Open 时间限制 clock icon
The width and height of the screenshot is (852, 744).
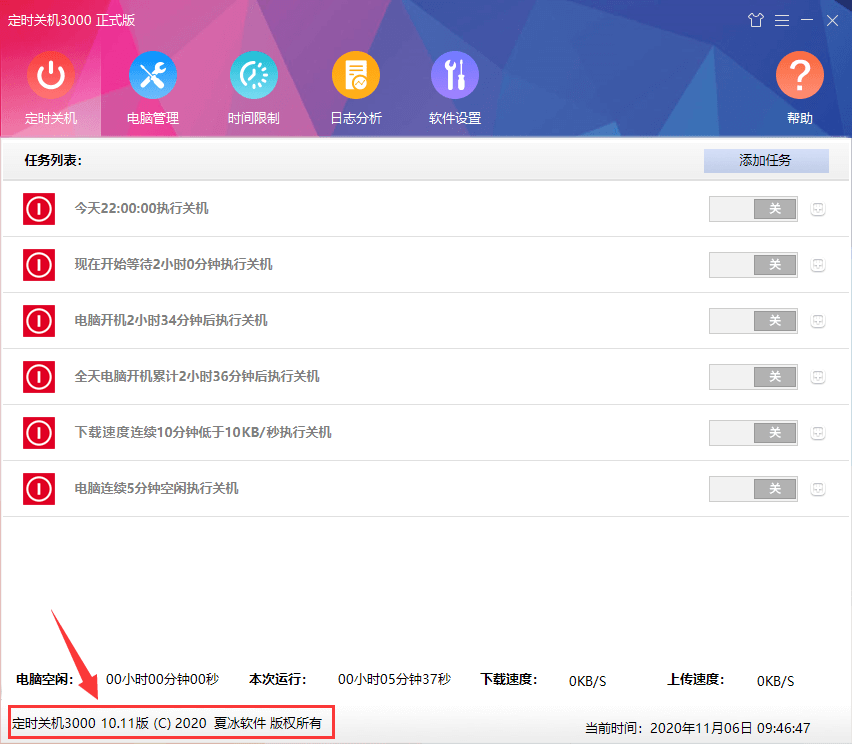pyautogui.click(x=254, y=75)
